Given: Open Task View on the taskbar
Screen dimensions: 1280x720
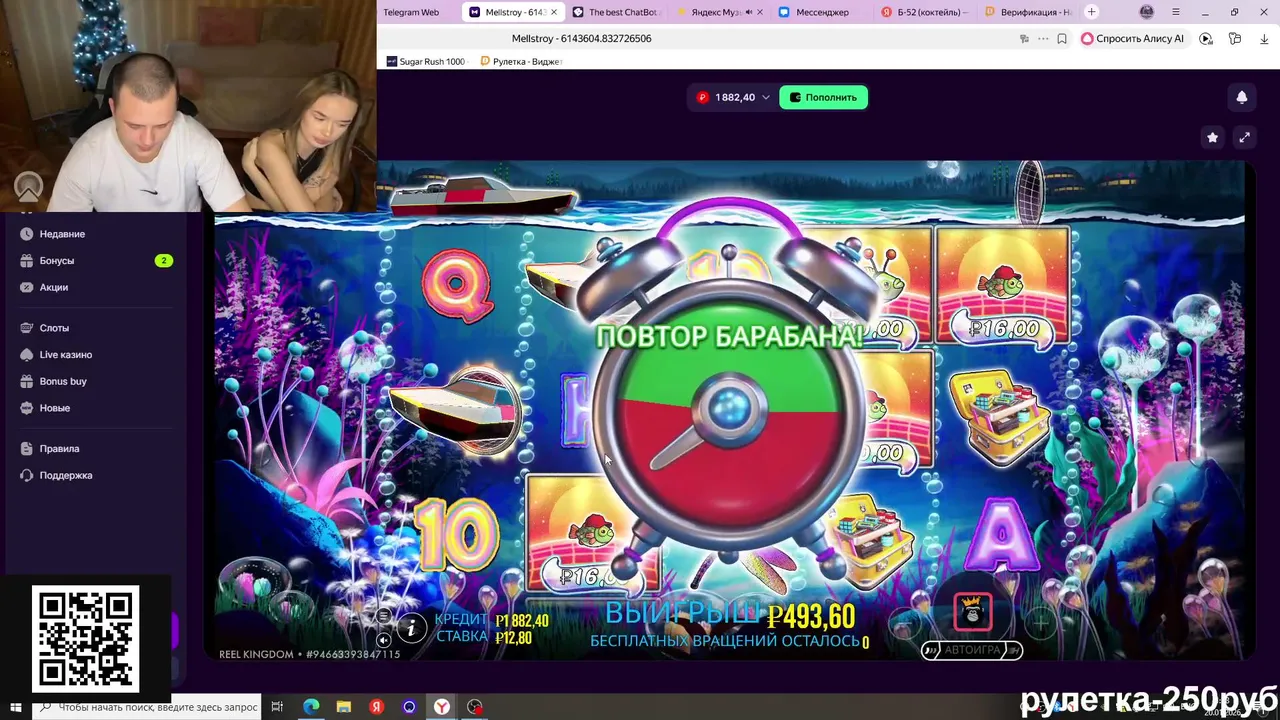Looking at the screenshot, I should pyautogui.click(x=277, y=707).
